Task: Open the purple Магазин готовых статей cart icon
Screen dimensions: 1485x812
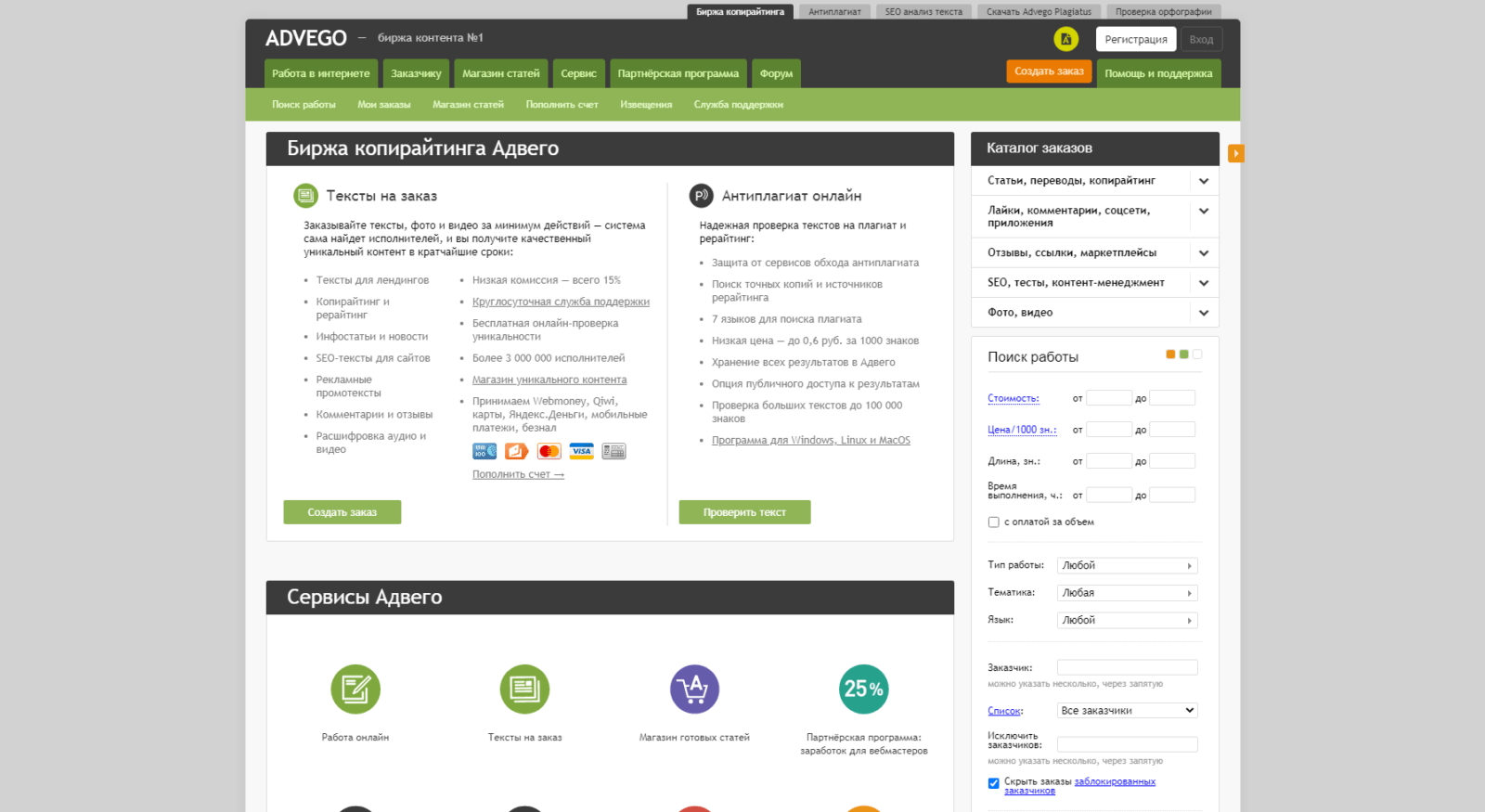Action: [x=694, y=689]
